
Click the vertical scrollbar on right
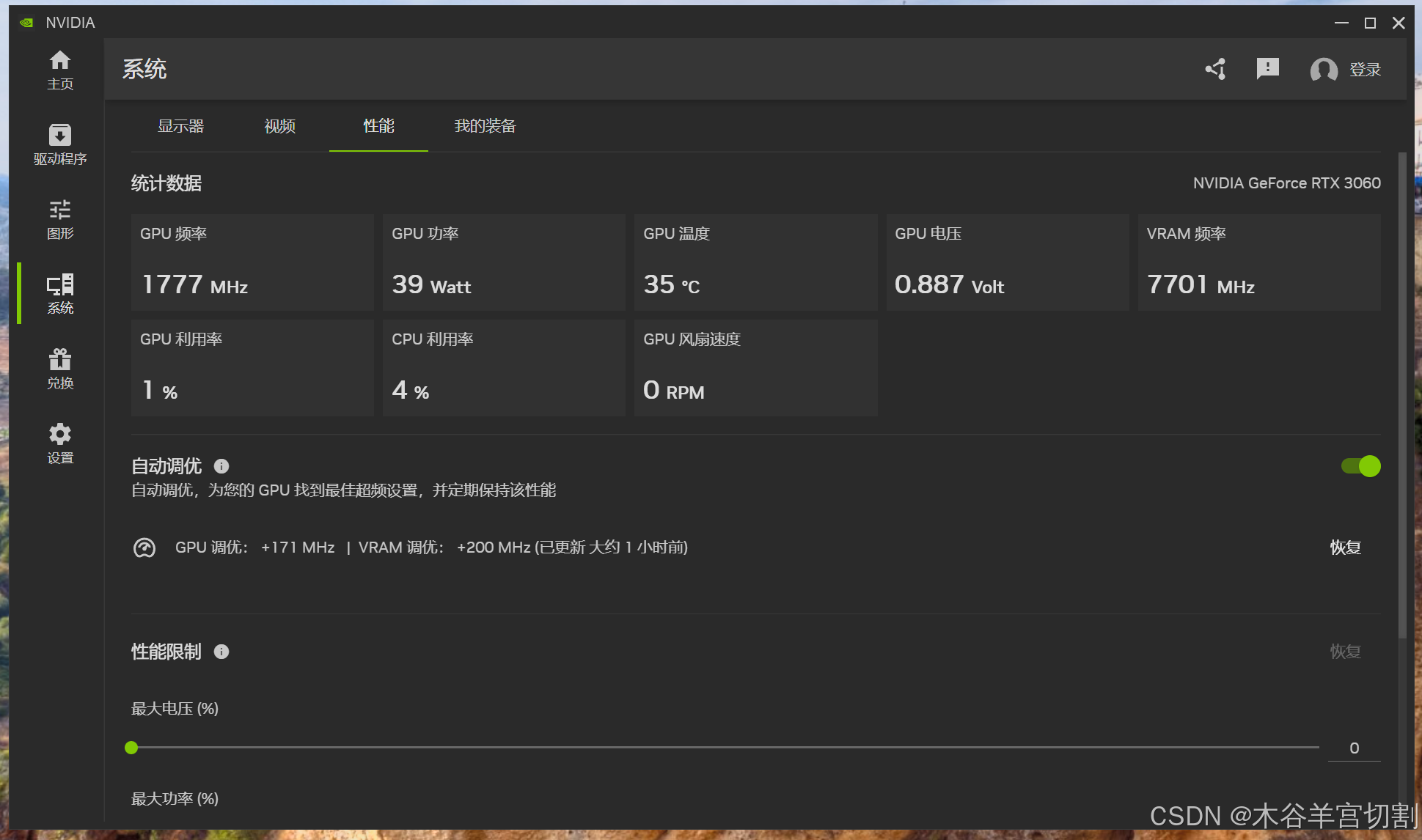[1402, 396]
